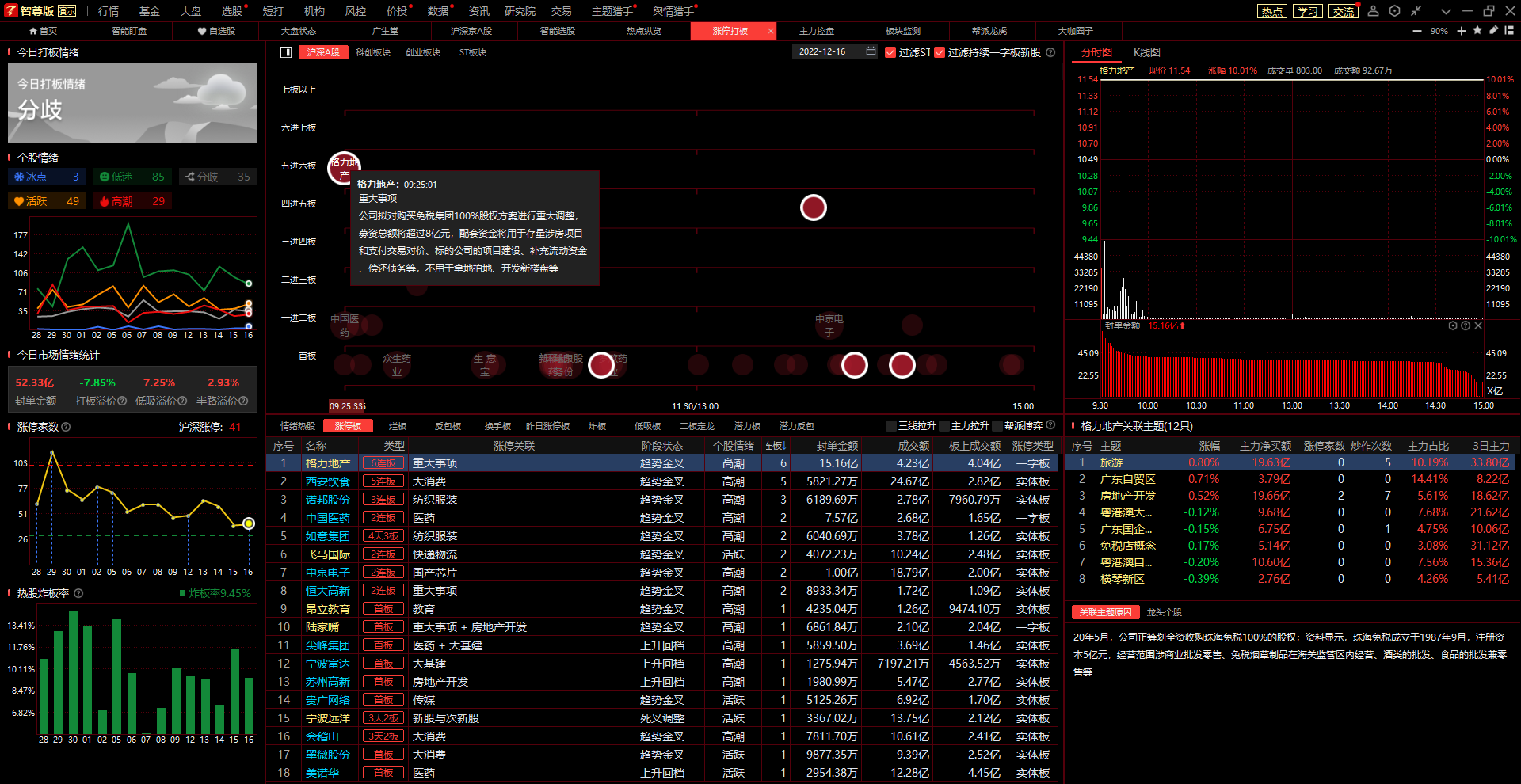Click help icon next to 低吸溢价
This screenshot has height=784, width=1521.
[x=183, y=402]
